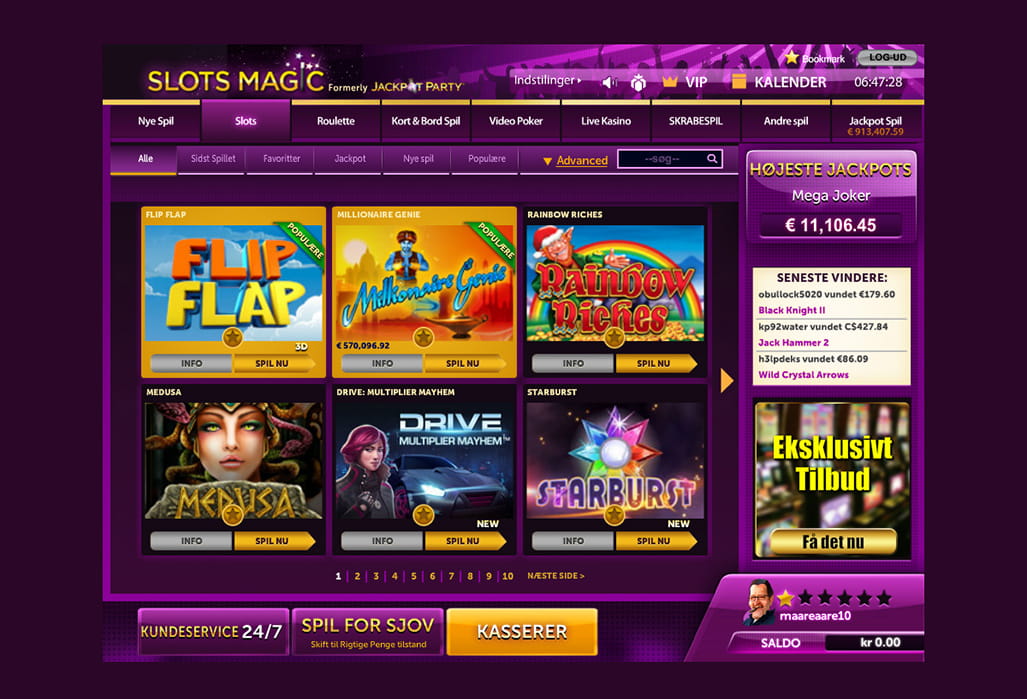Favorite Flip Flap with its gold star

coord(233,337)
